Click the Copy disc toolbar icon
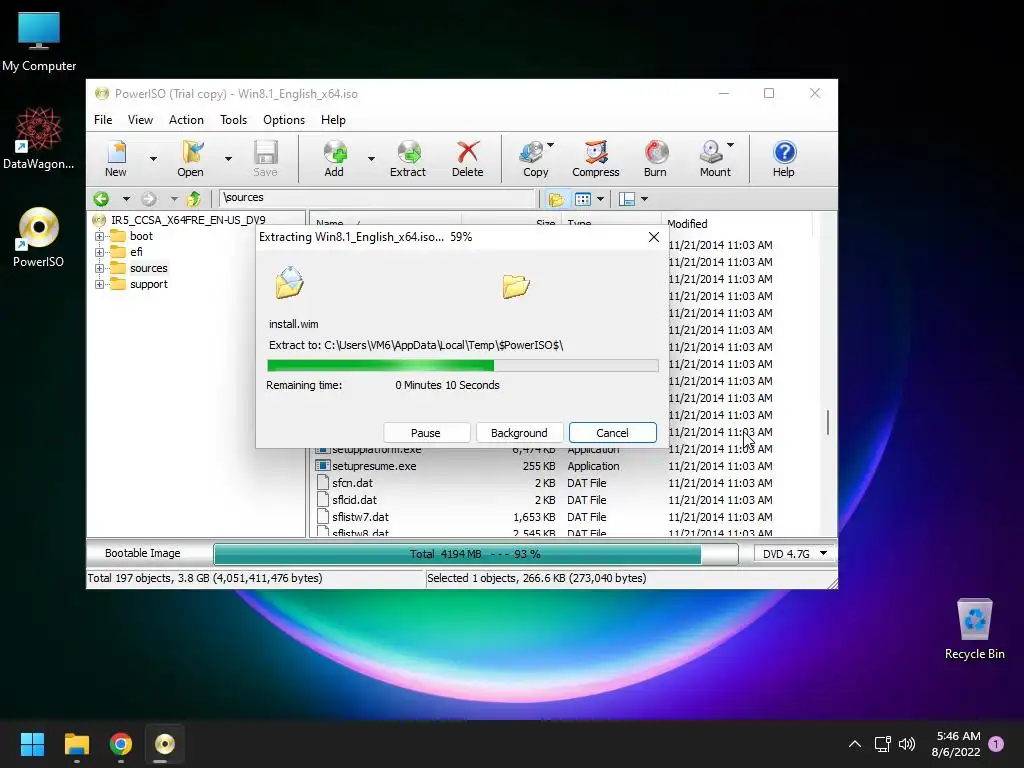 pyautogui.click(x=533, y=158)
